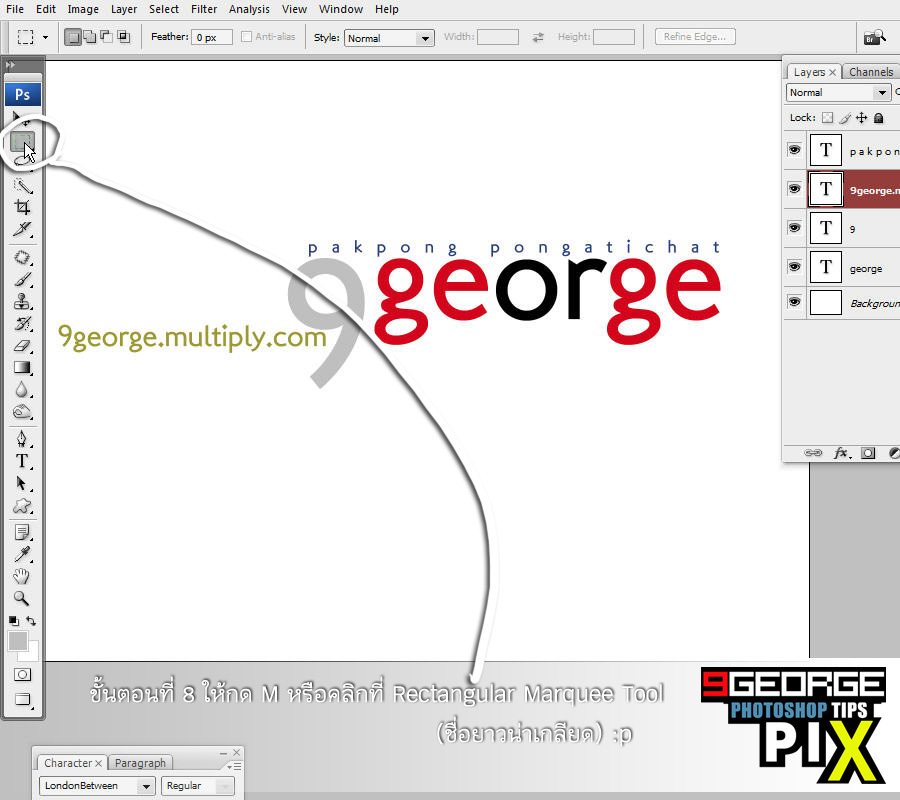Viewport: 900px width, 800px height.
Task: Select the Brush tool
Action: coord(22,279)
